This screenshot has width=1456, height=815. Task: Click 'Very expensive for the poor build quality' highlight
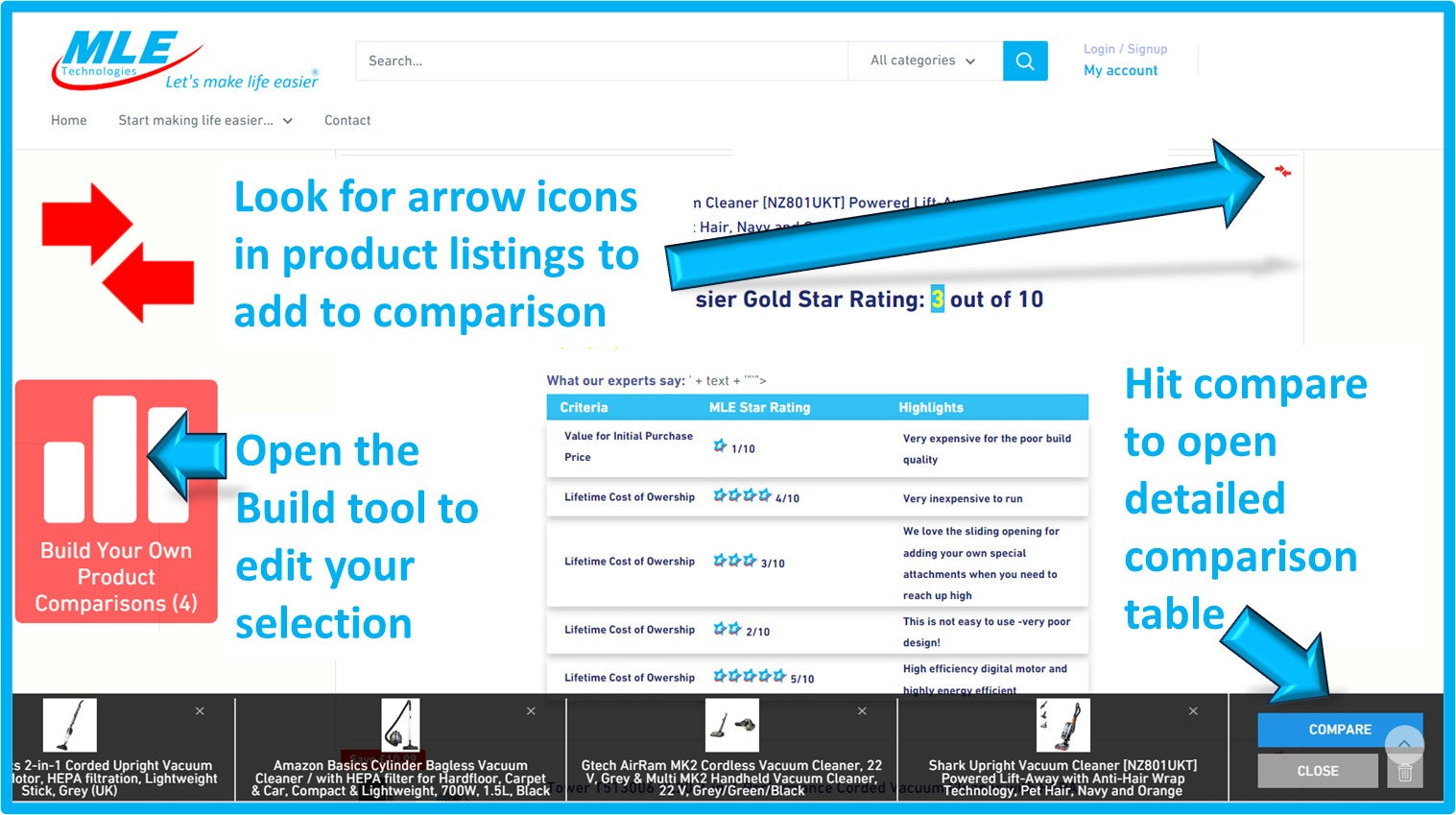(987, 448)
